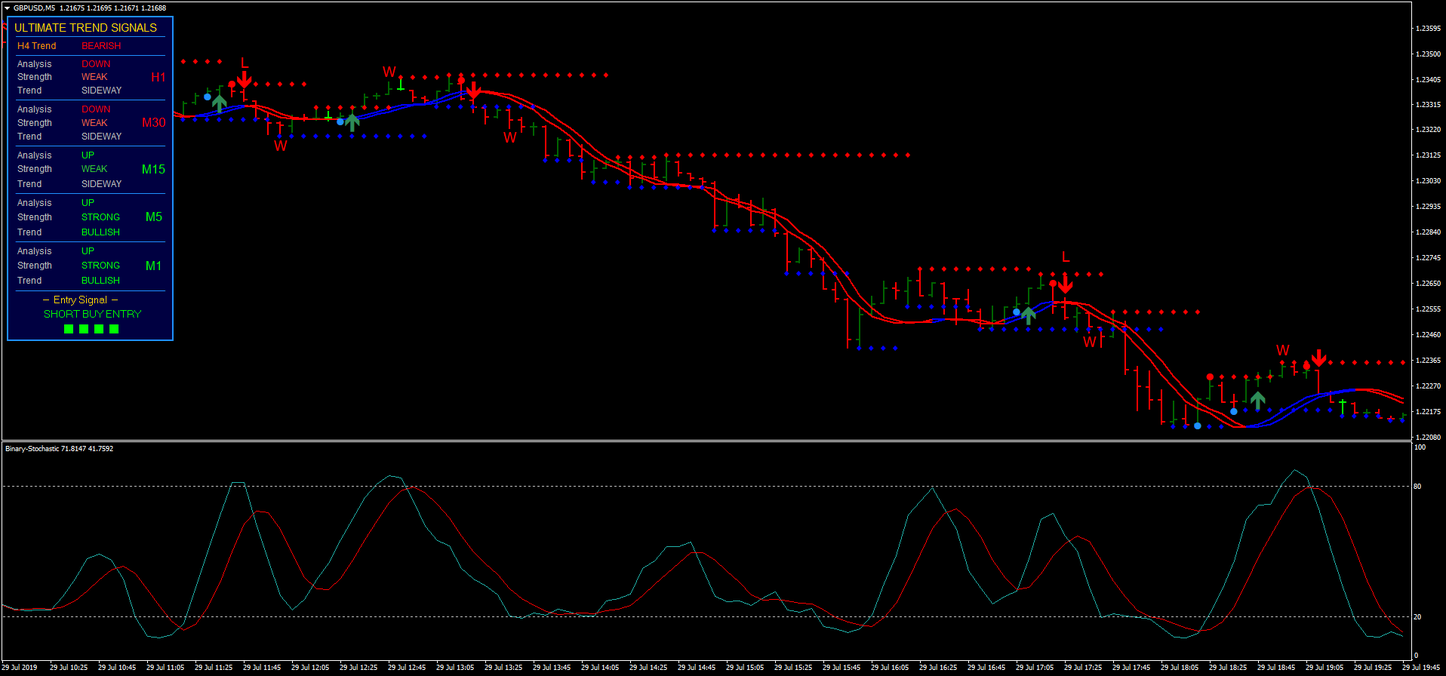
Task: Click the STRONG strength value for M5
Action: 100,217
